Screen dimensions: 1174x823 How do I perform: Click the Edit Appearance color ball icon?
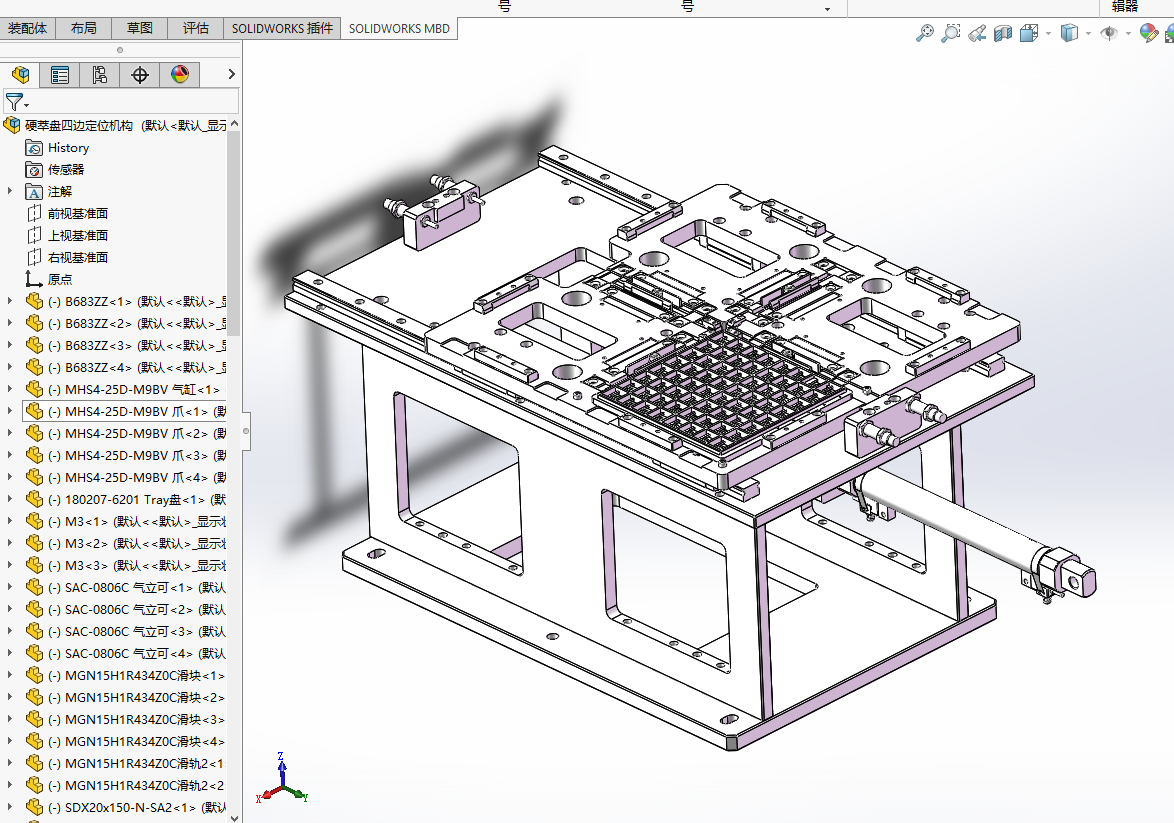coord(1148,33)
